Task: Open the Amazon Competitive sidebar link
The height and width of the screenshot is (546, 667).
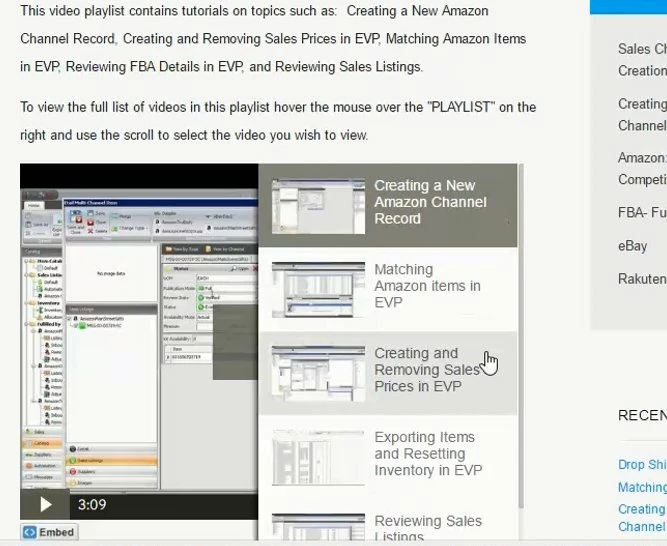Action: click(642, 168)
